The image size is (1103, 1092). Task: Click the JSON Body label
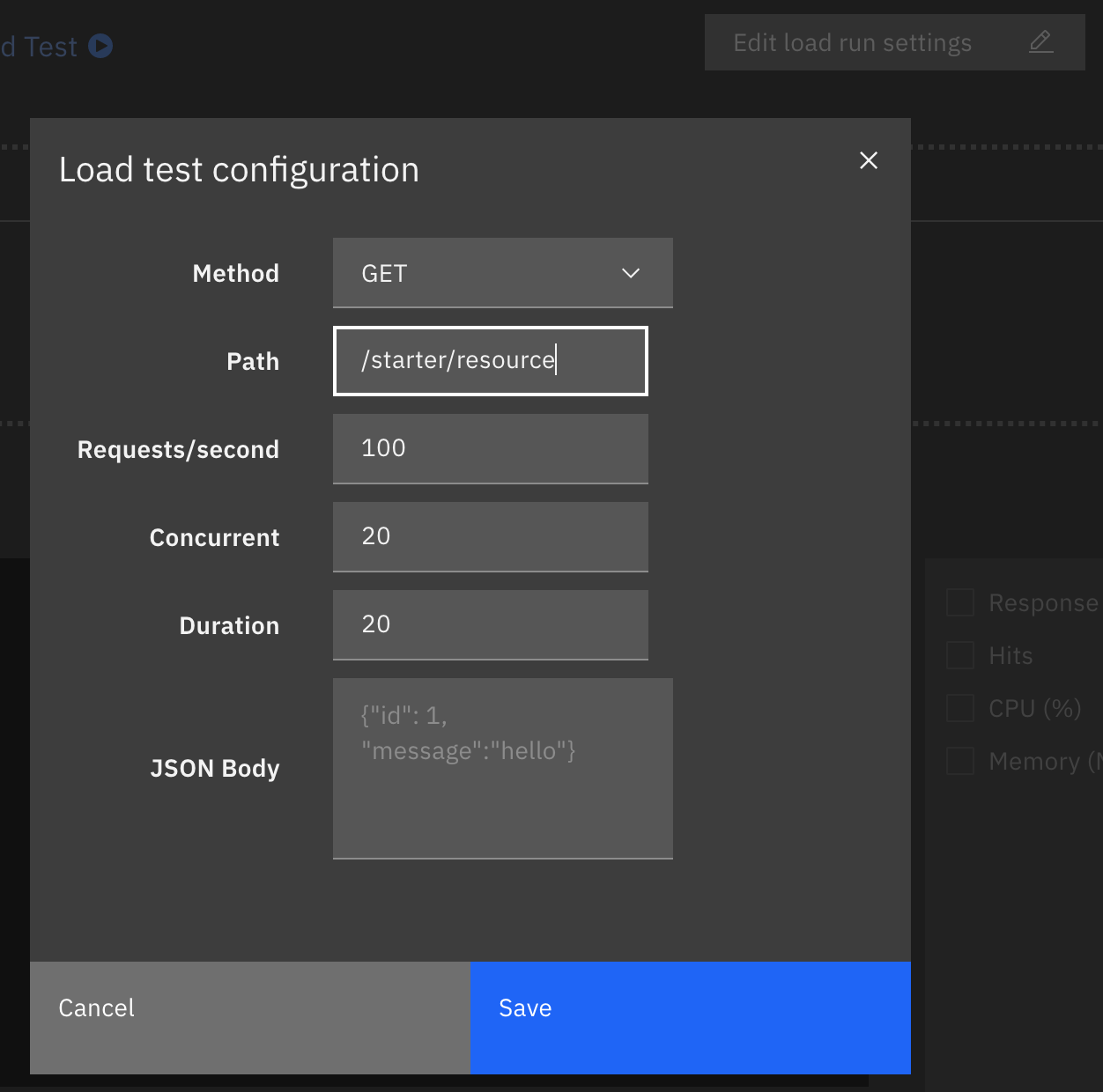click(215, 769)
